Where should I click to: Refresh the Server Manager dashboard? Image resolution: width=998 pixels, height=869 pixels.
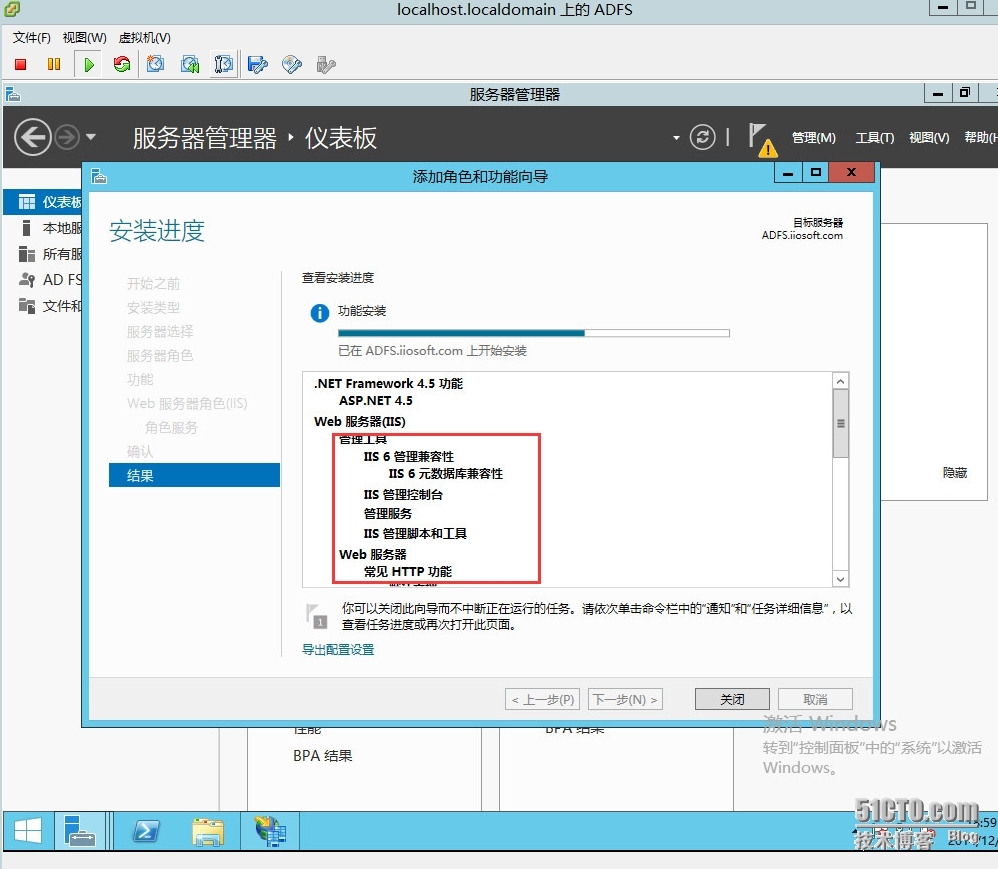click(702, 137)
